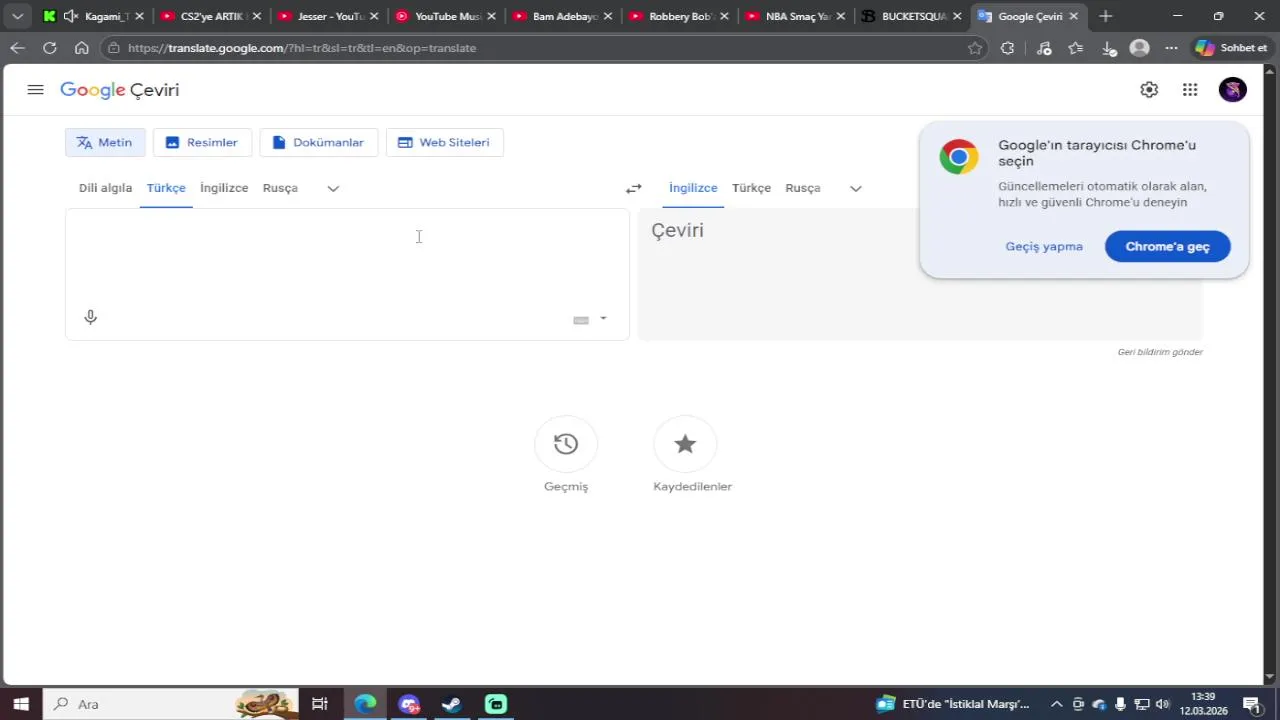
Task: Close the NBA Smaç tab
Action: pyautogui.click(x=840, y=16)
